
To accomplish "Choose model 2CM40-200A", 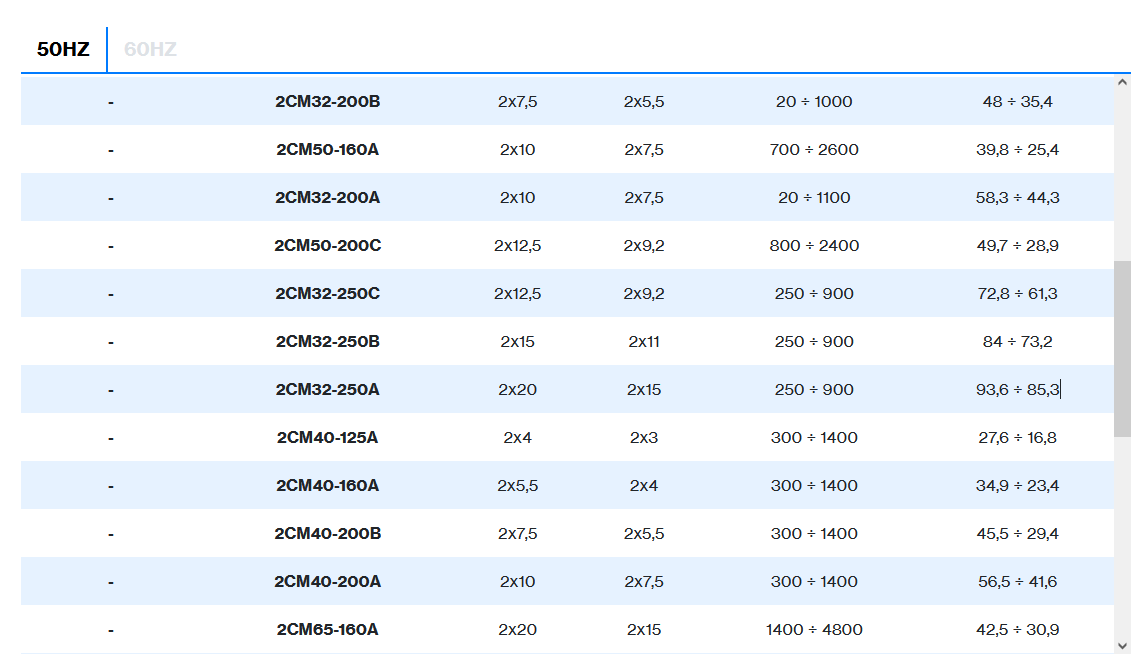I will (327, 581).
